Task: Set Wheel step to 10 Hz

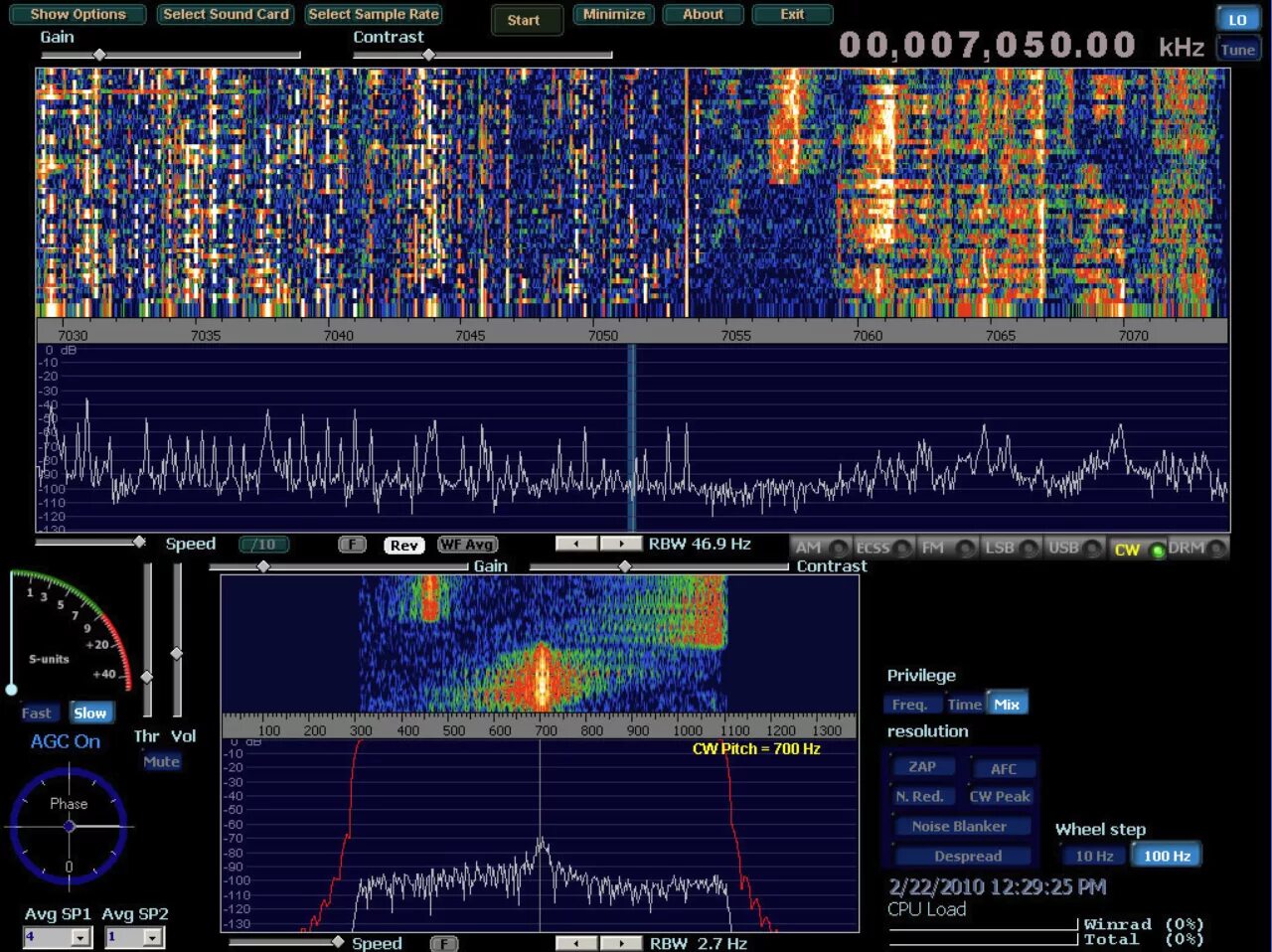Action: pyautogui.click(x=1094, y=855)
